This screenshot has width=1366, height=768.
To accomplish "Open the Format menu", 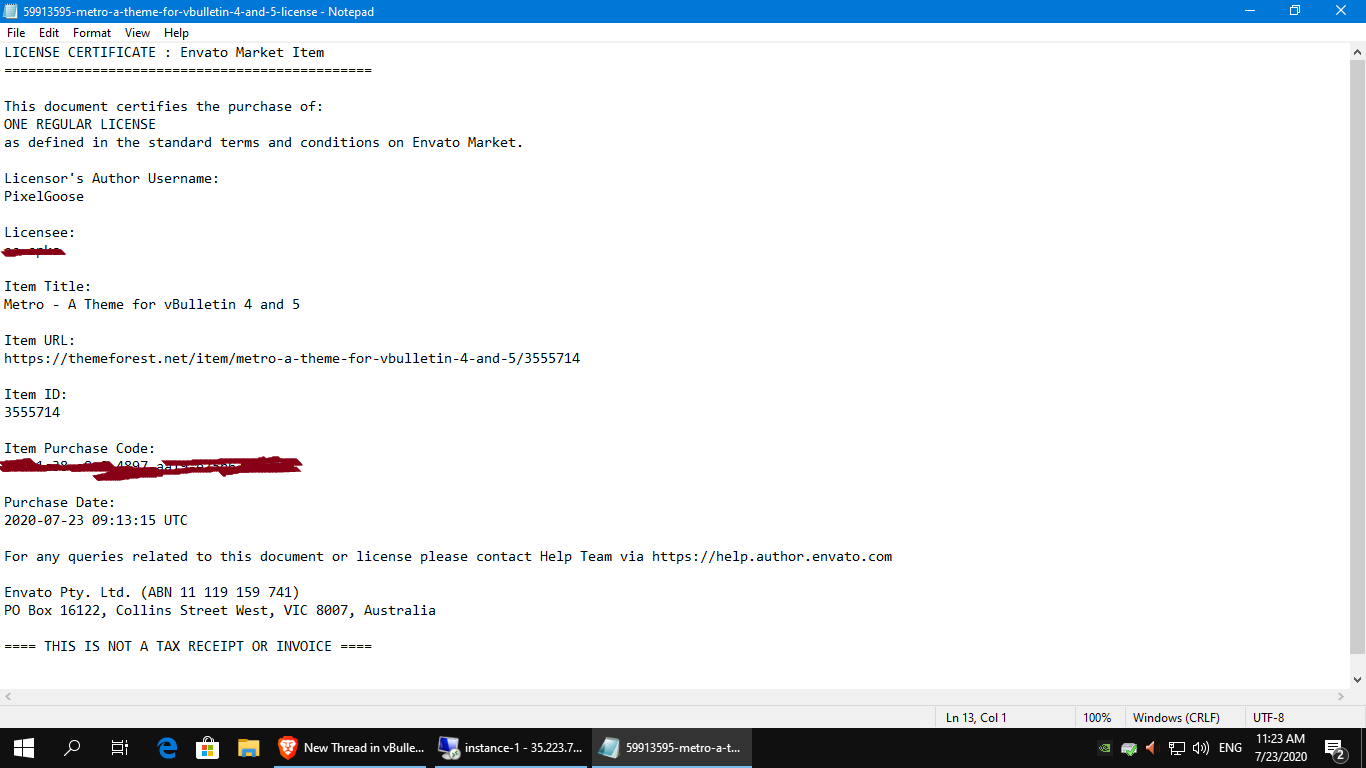I will tap(92, 33).
